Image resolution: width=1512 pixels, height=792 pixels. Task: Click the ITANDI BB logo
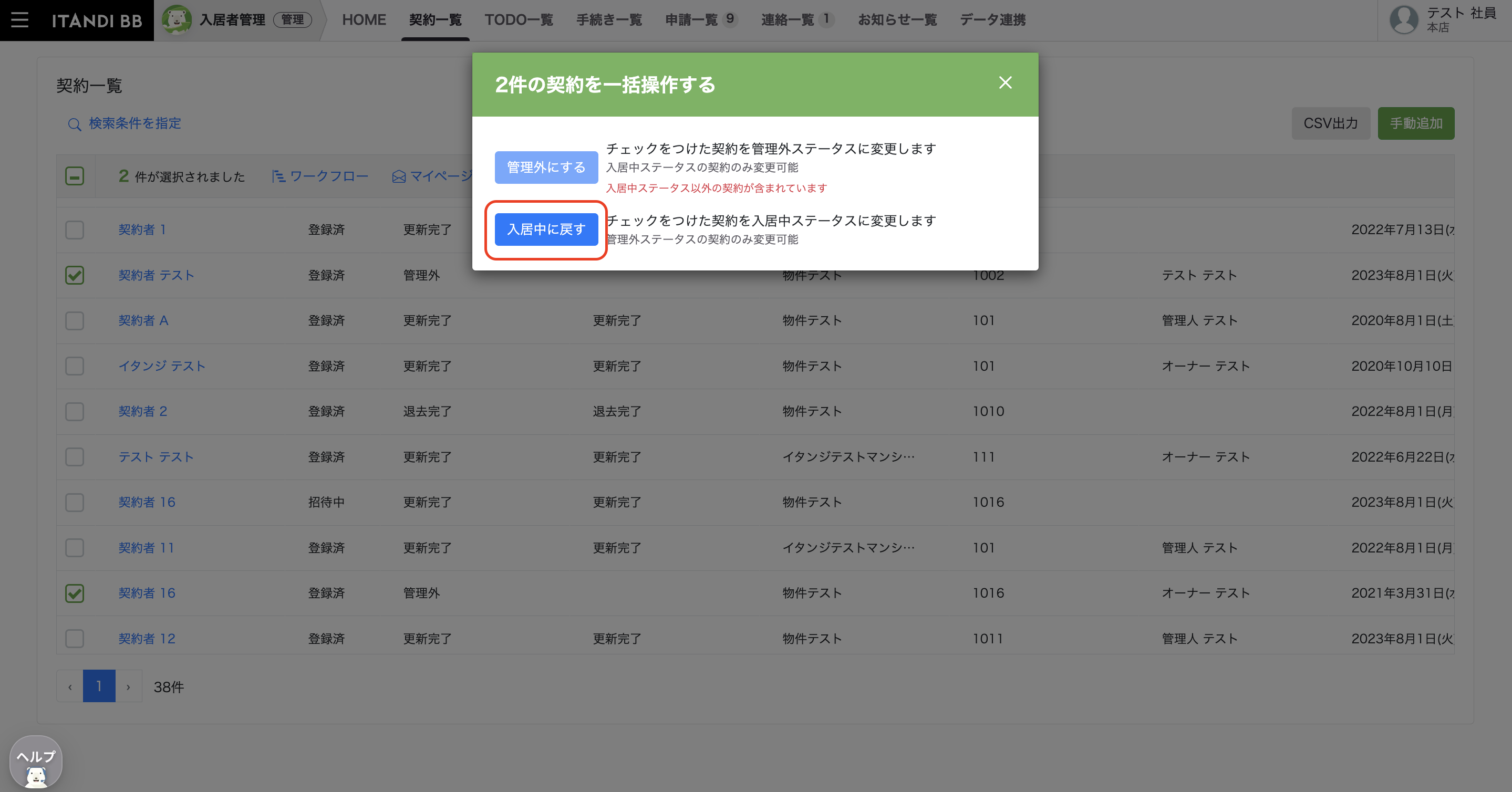coord(97,20)
